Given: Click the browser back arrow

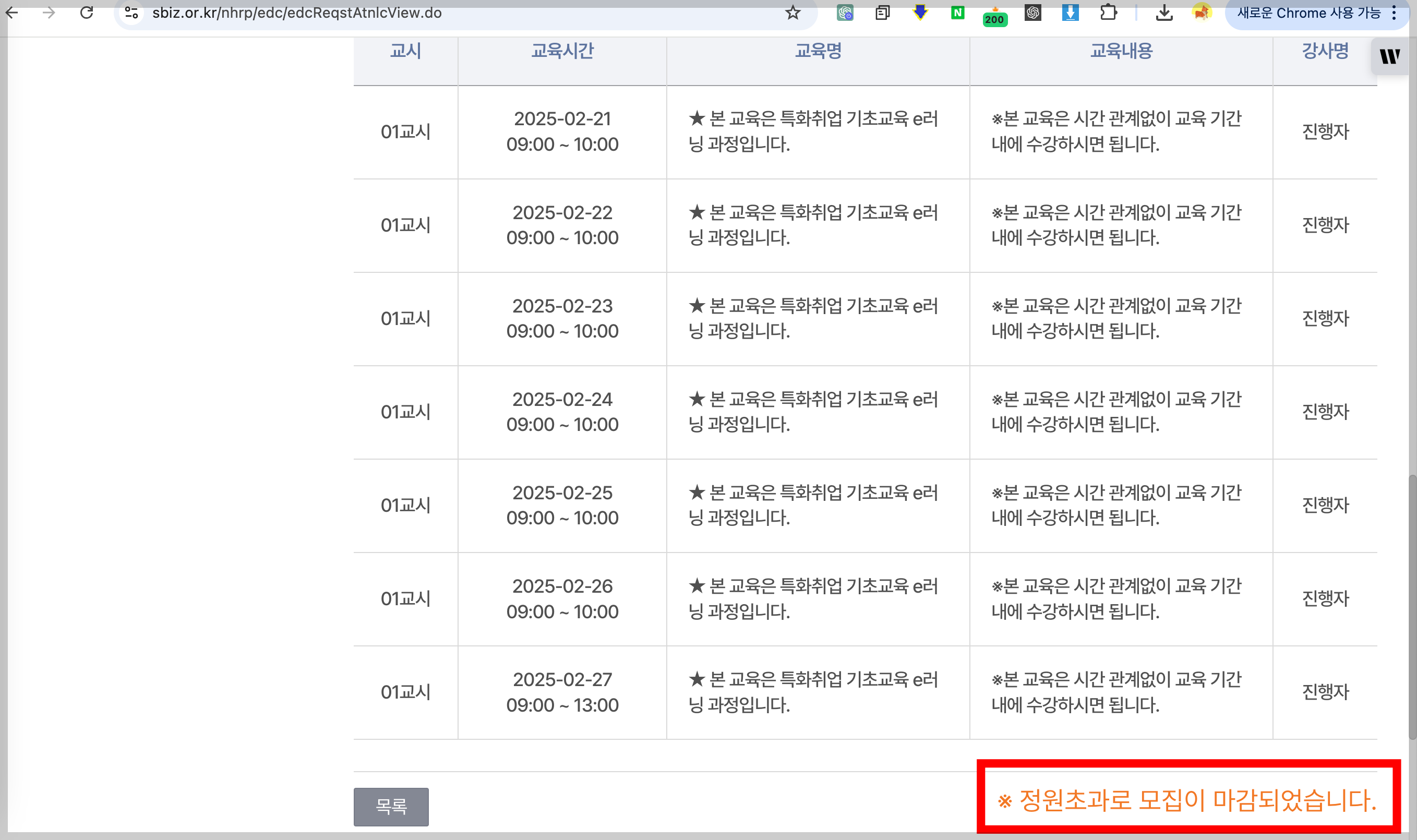Looking at the screenshot, I should point(13,13).
